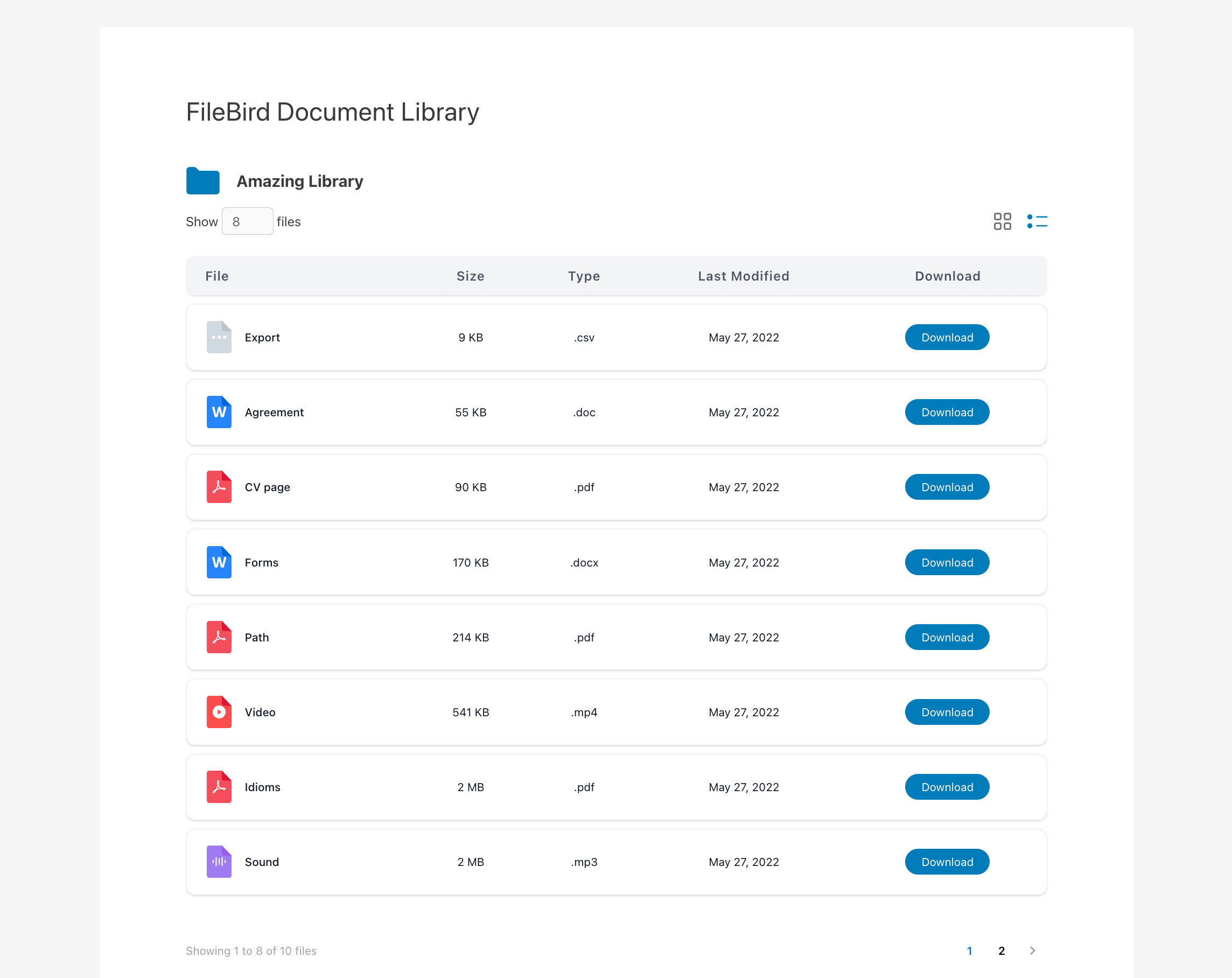Switch to grid view layout
The image size is (1232, 978).
[1002, 221]
